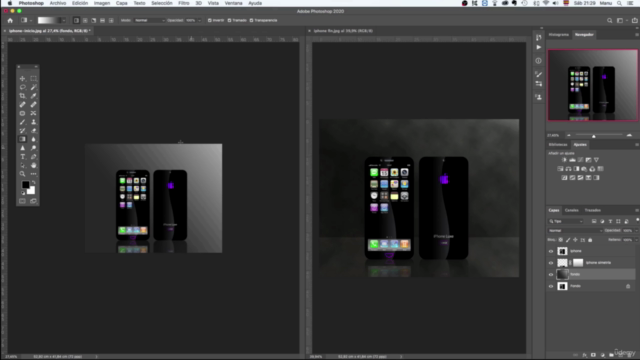Choose the Radial gradient style icon
This screenshot has width=640, height=360.
tap(85, 20)
